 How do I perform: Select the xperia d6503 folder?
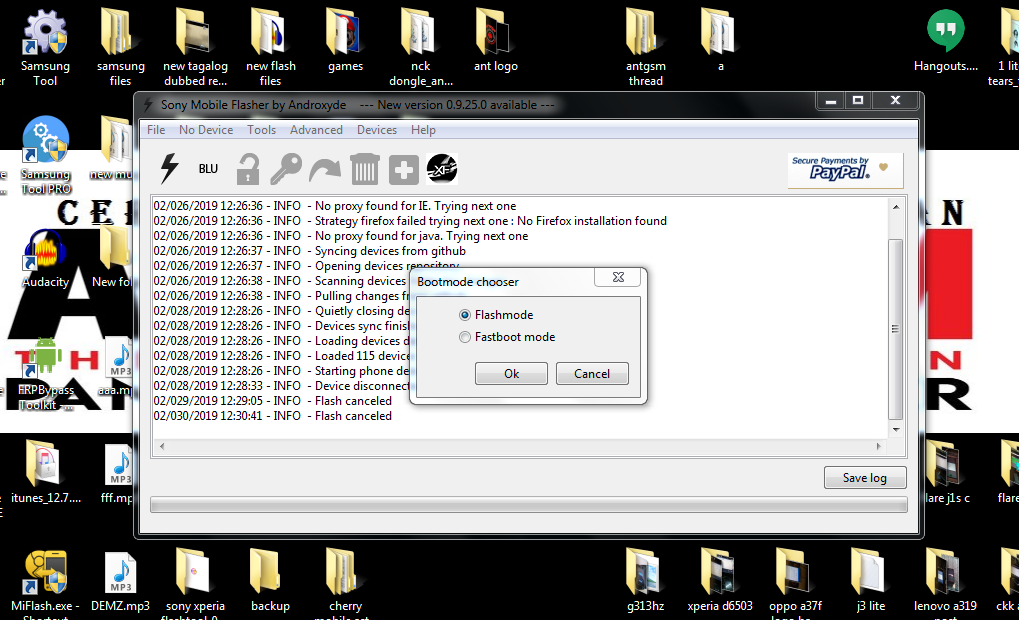[720, 581]
